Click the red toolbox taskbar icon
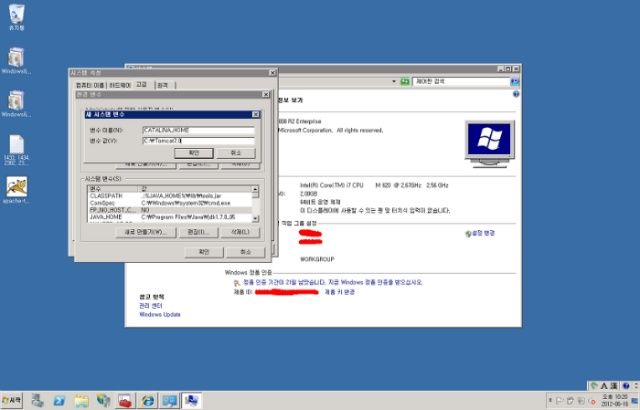The height and width of the screenshot is (410, 640). (125, 401)
